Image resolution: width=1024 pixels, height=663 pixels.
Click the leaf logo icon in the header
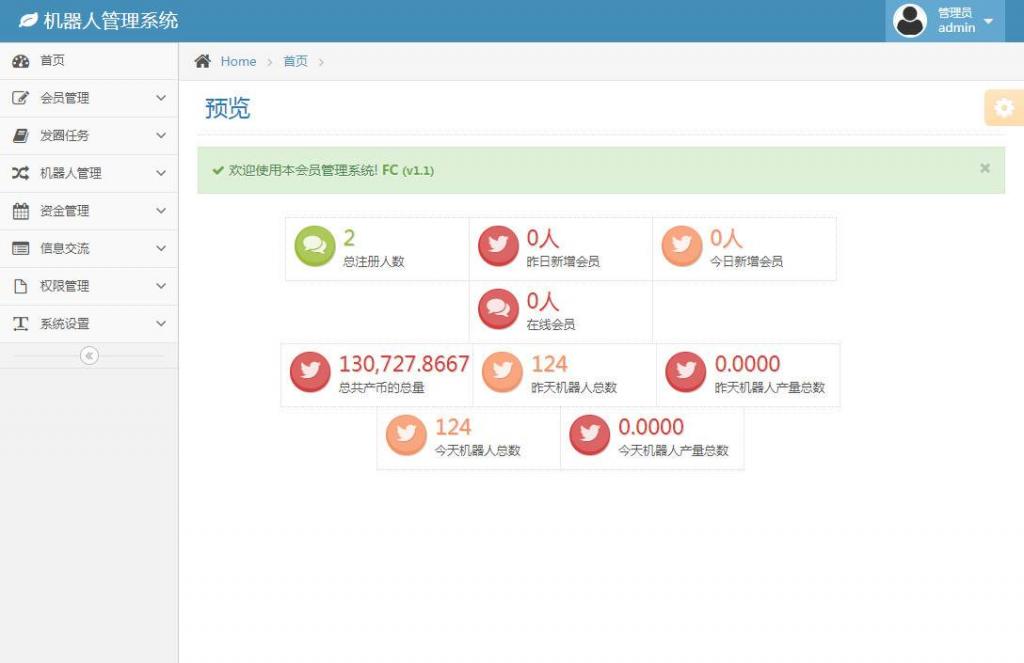point(30,19)
